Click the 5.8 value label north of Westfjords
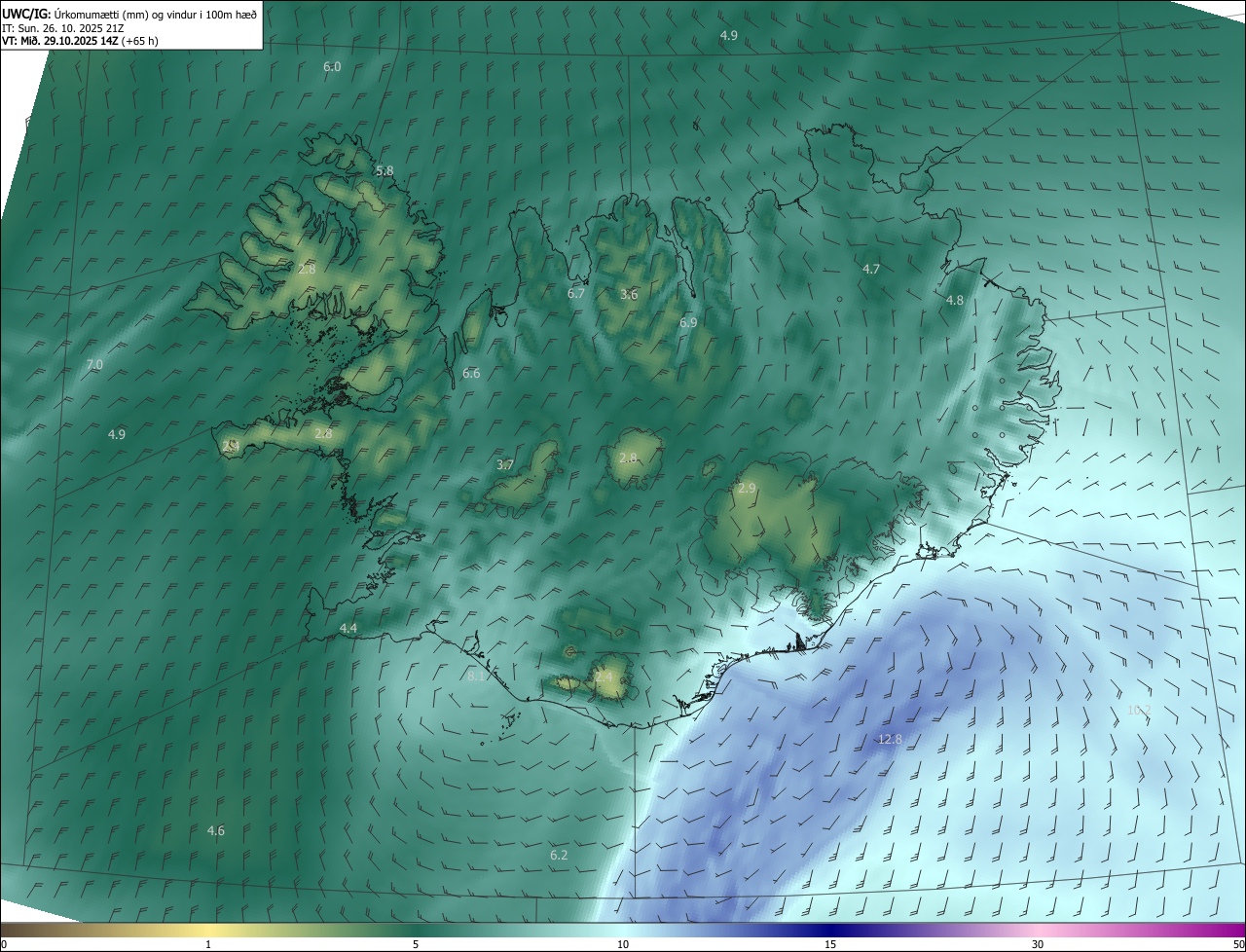 [385, 170]
